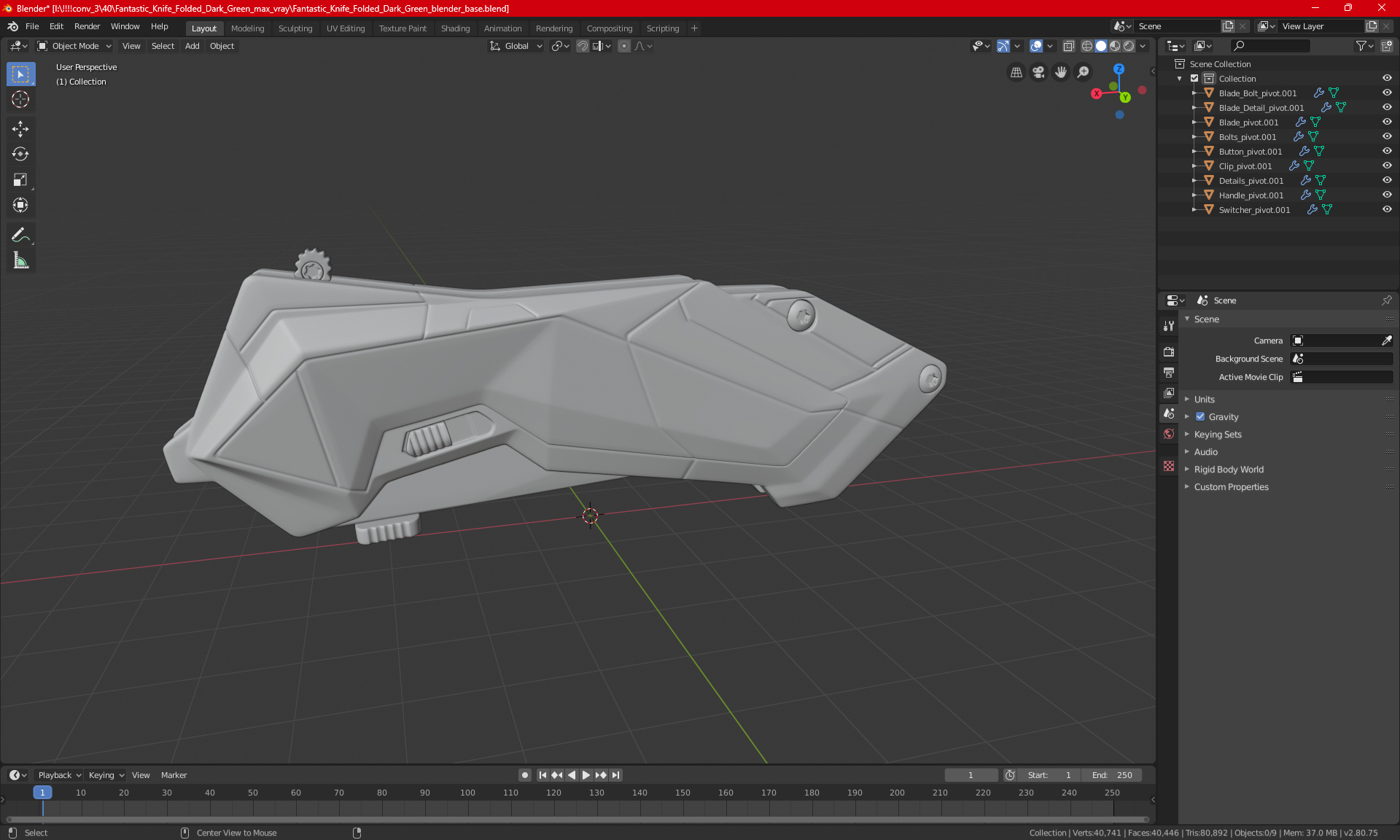Screen dimensions: 1400x840
Task: Click the End frame field
Action: click(x=1112, y=775)
